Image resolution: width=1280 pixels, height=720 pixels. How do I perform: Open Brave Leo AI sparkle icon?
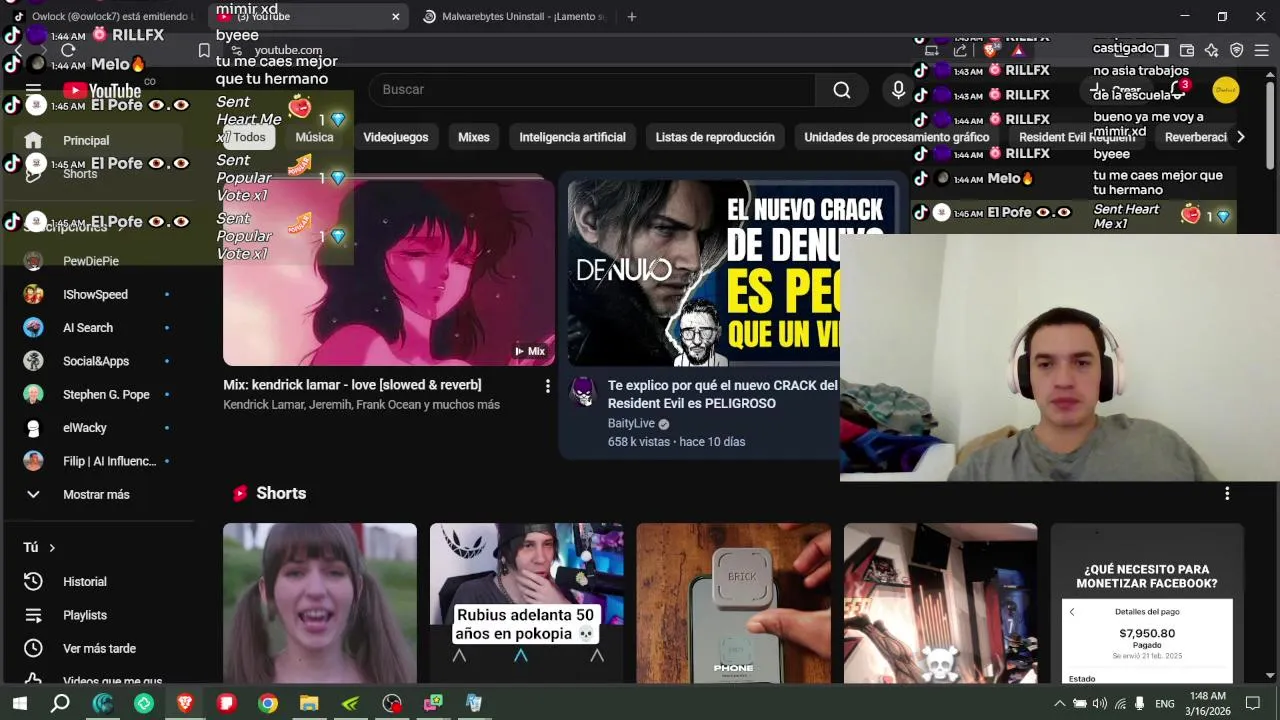pyautogui.click(x=1211, y=50)
